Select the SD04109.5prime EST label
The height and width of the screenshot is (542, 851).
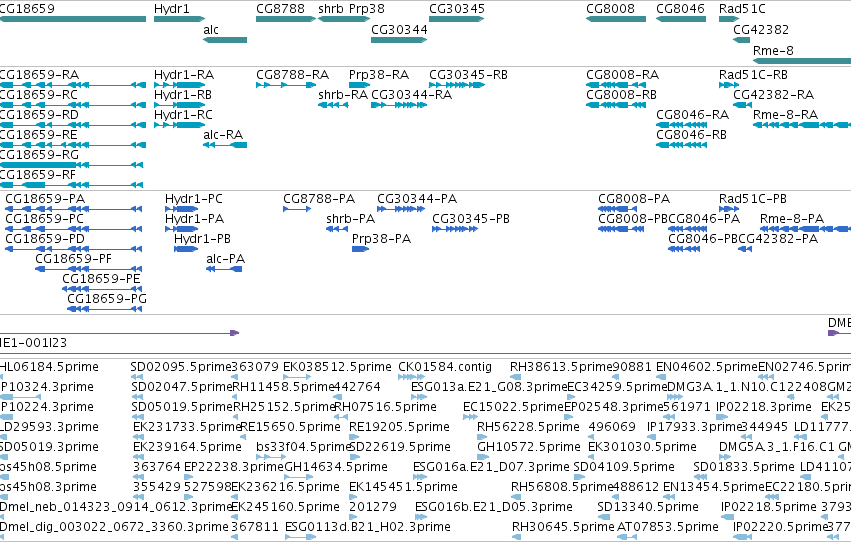pos(624,467)
